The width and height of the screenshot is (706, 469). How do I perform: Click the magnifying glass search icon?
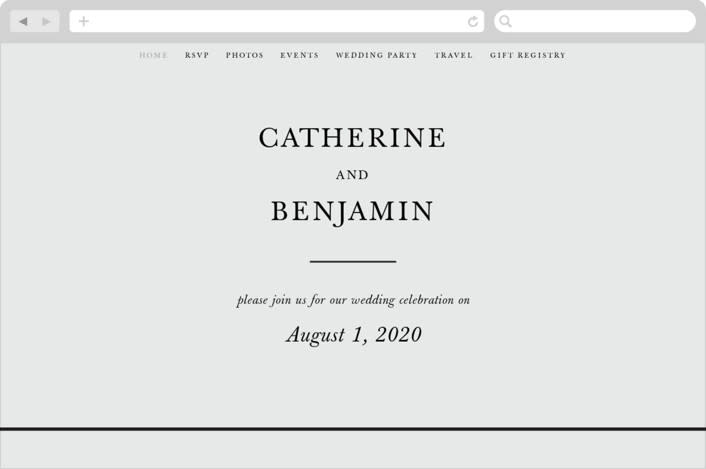coord(505,21)
